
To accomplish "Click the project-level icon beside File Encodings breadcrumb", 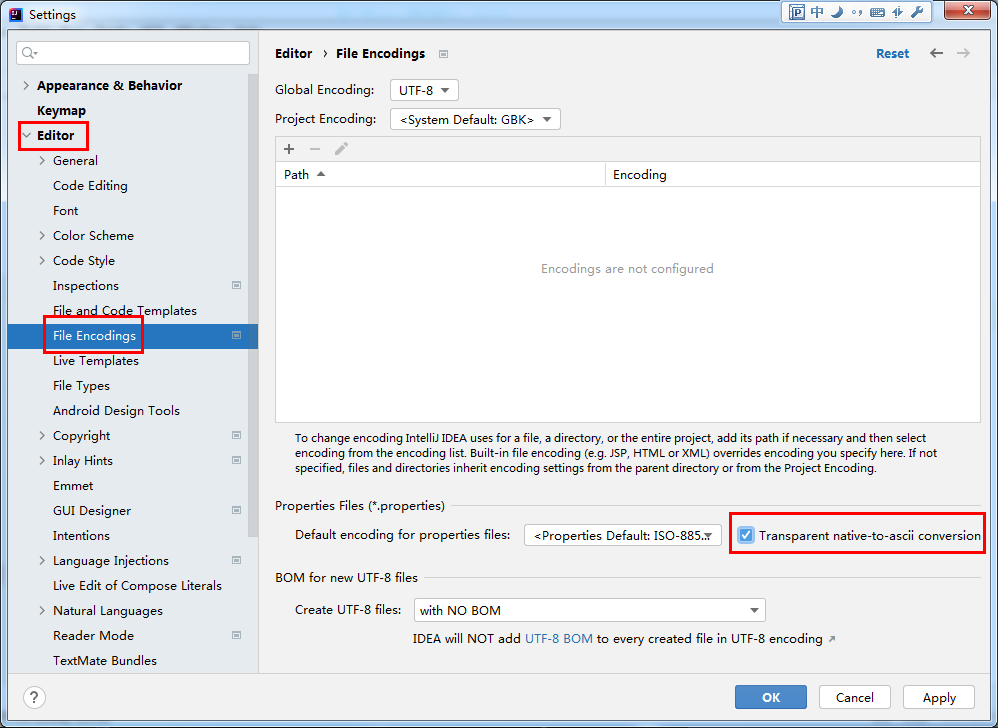I will click(444, 54).
